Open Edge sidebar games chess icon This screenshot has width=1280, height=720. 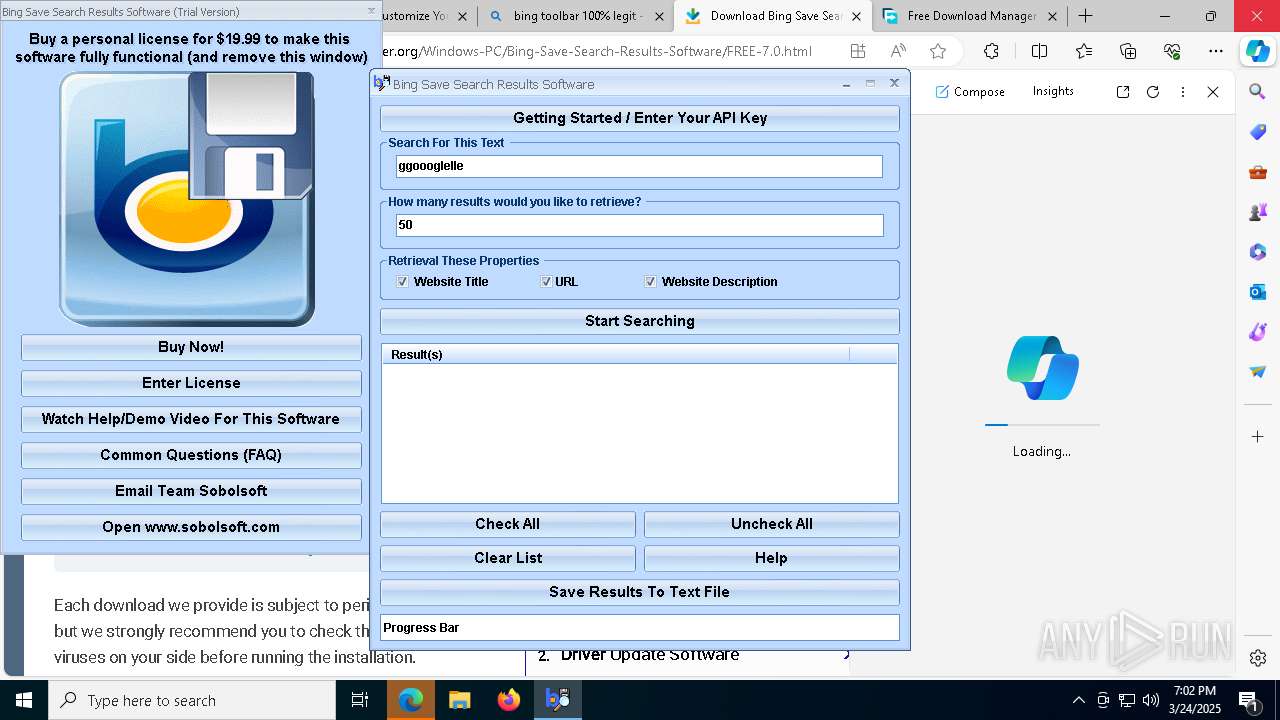[1258, 212]
